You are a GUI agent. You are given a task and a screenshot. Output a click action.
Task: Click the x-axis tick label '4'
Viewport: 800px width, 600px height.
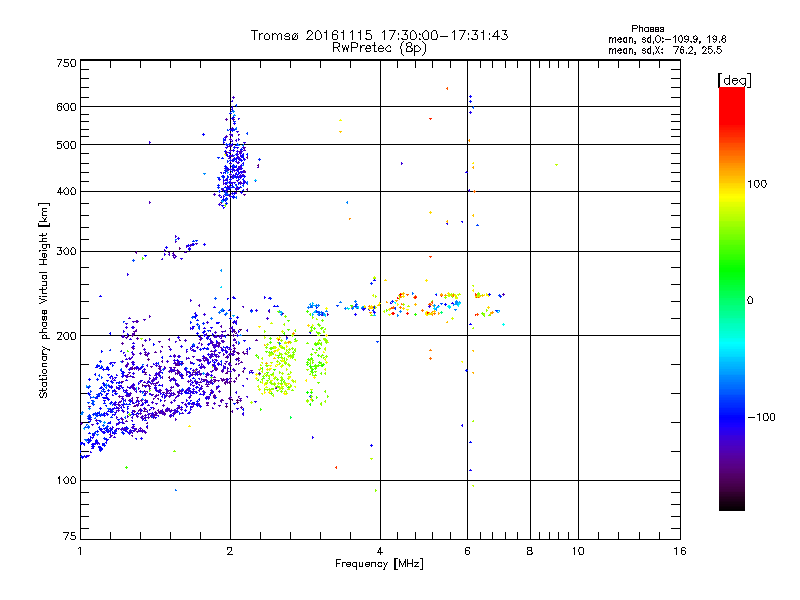click(380, 551)
